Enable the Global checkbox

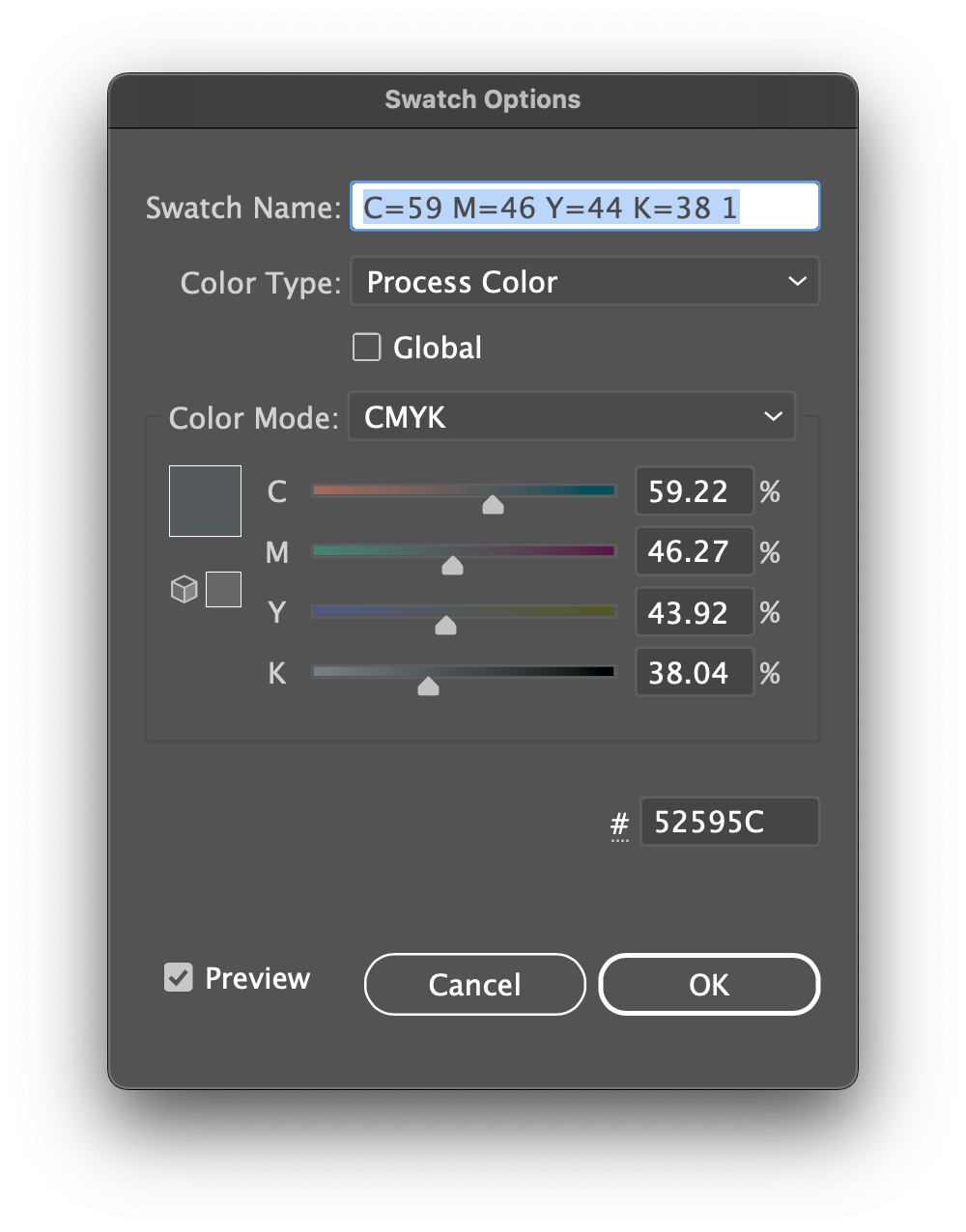point(367,348)
